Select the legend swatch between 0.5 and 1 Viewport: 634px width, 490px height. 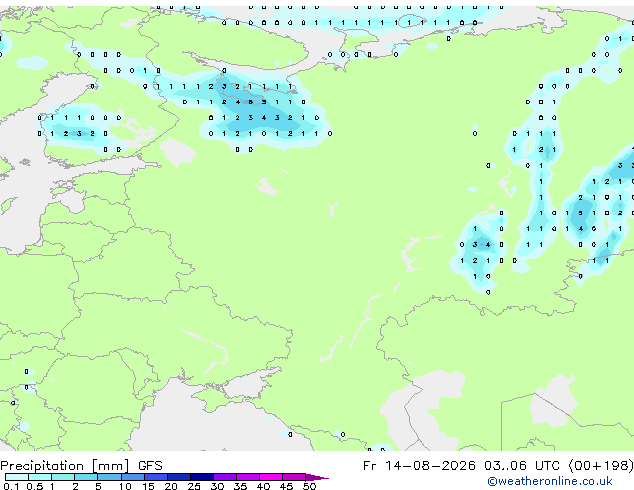[40, 477]
